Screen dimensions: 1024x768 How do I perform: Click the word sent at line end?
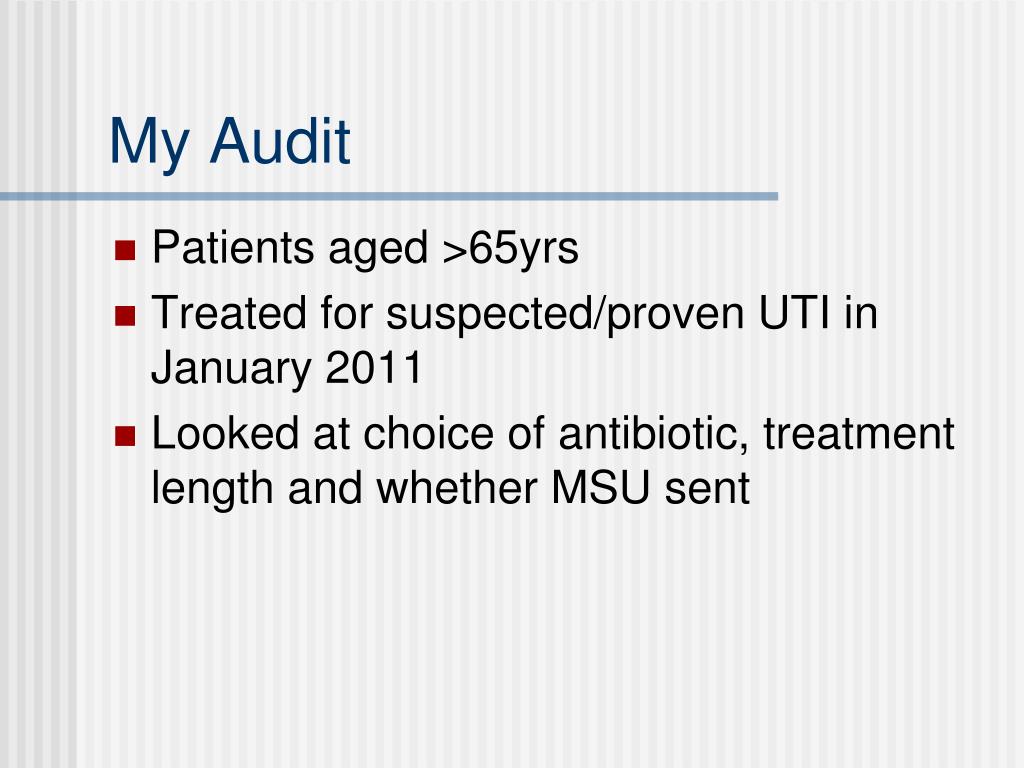[707, 489]
